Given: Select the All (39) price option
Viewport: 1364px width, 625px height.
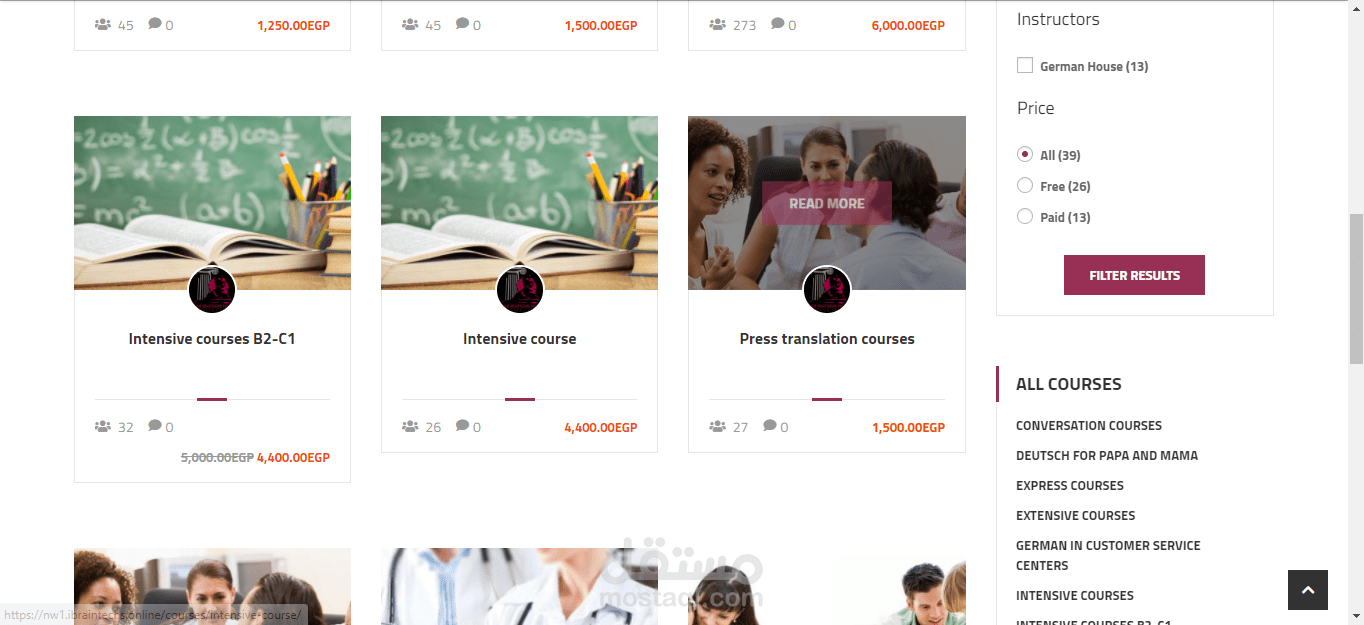Looking at the screenshot, I should click(x=1025, y=155).
